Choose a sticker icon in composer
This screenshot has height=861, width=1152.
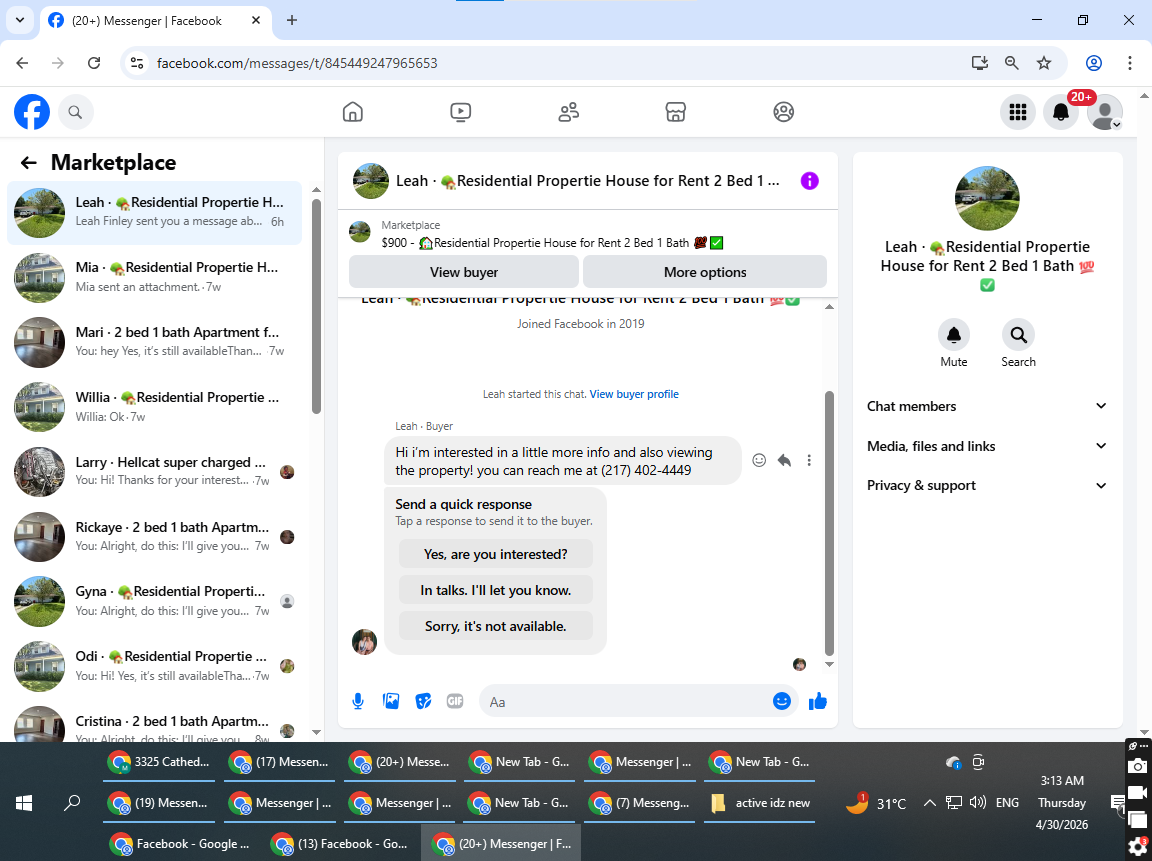click(x=423, y=702)
